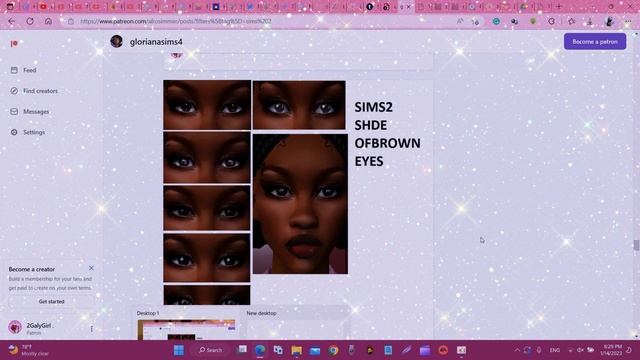Click the gloriana sims4 creator name

(x=156, y=42)
